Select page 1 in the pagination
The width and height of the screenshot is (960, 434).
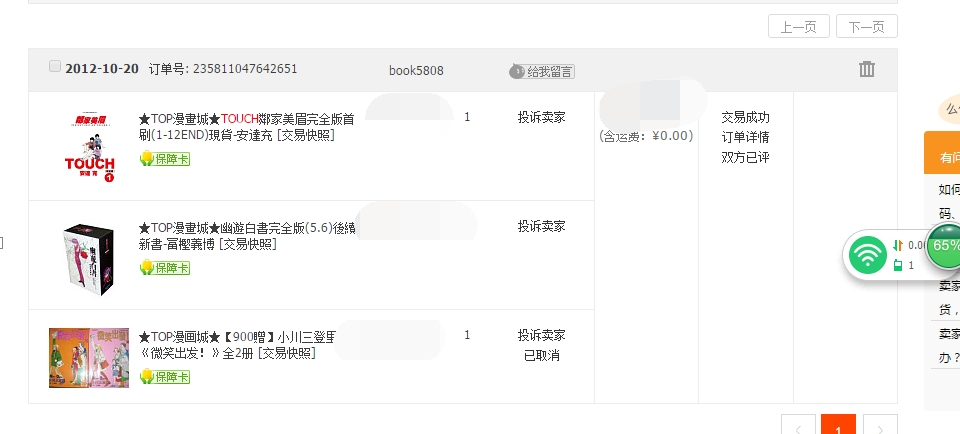click(x=838, y=428)
